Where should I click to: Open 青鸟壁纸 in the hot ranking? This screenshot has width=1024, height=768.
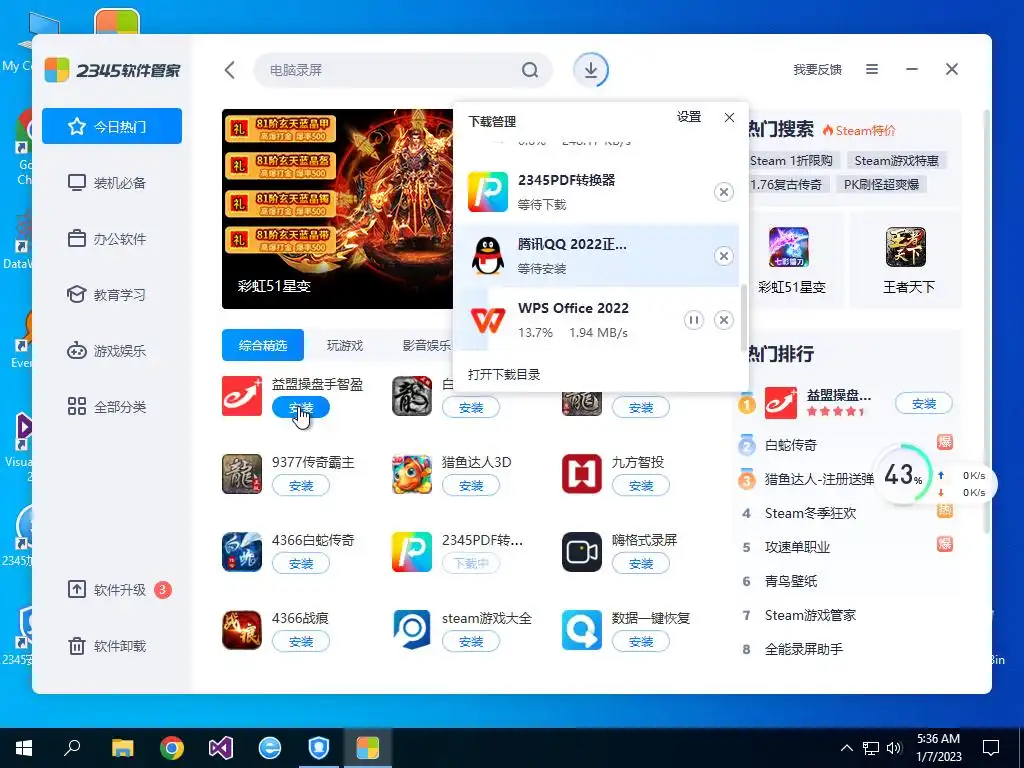click(x=791, y=581)
